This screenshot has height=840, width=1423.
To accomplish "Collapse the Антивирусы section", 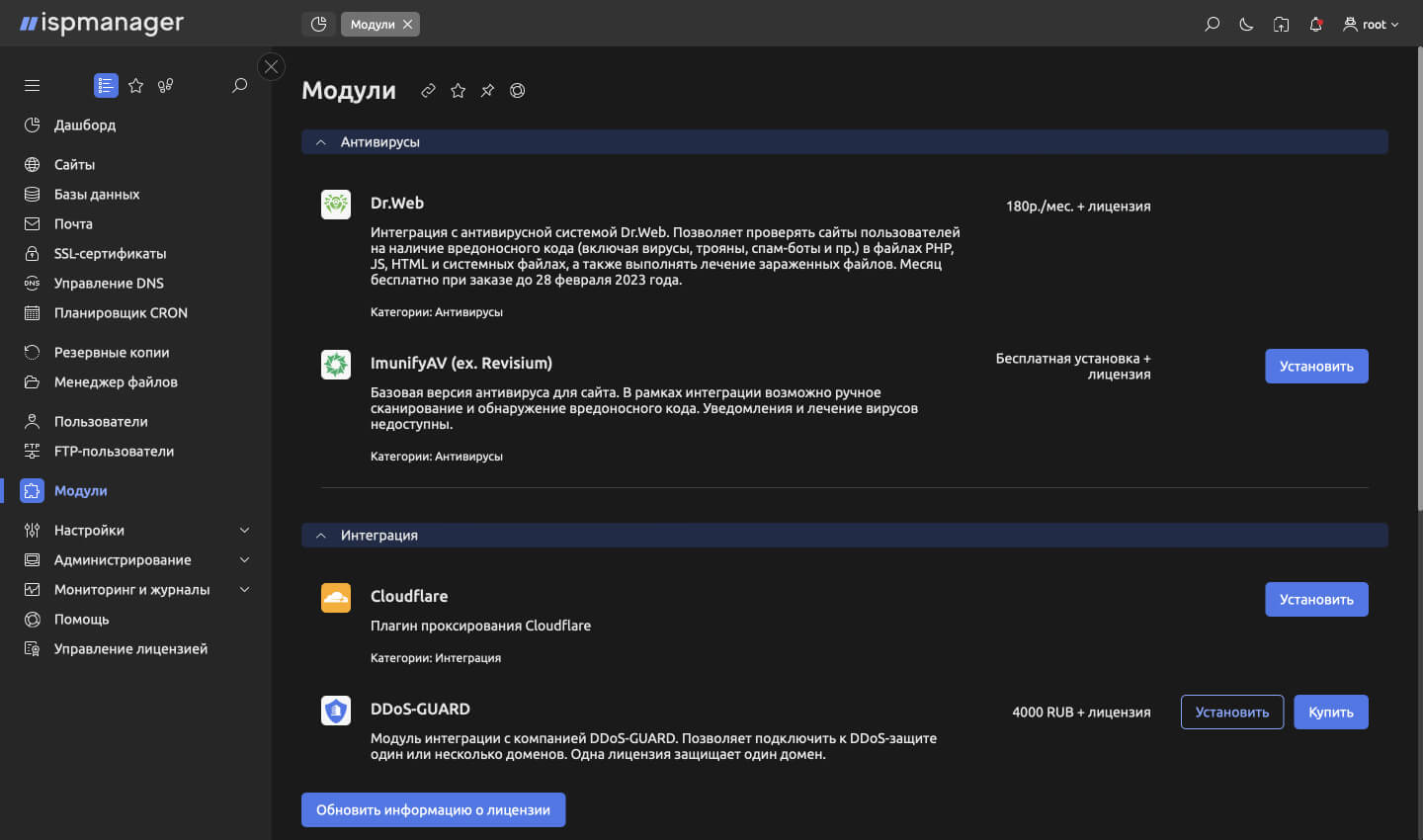I will pos(319,141).
